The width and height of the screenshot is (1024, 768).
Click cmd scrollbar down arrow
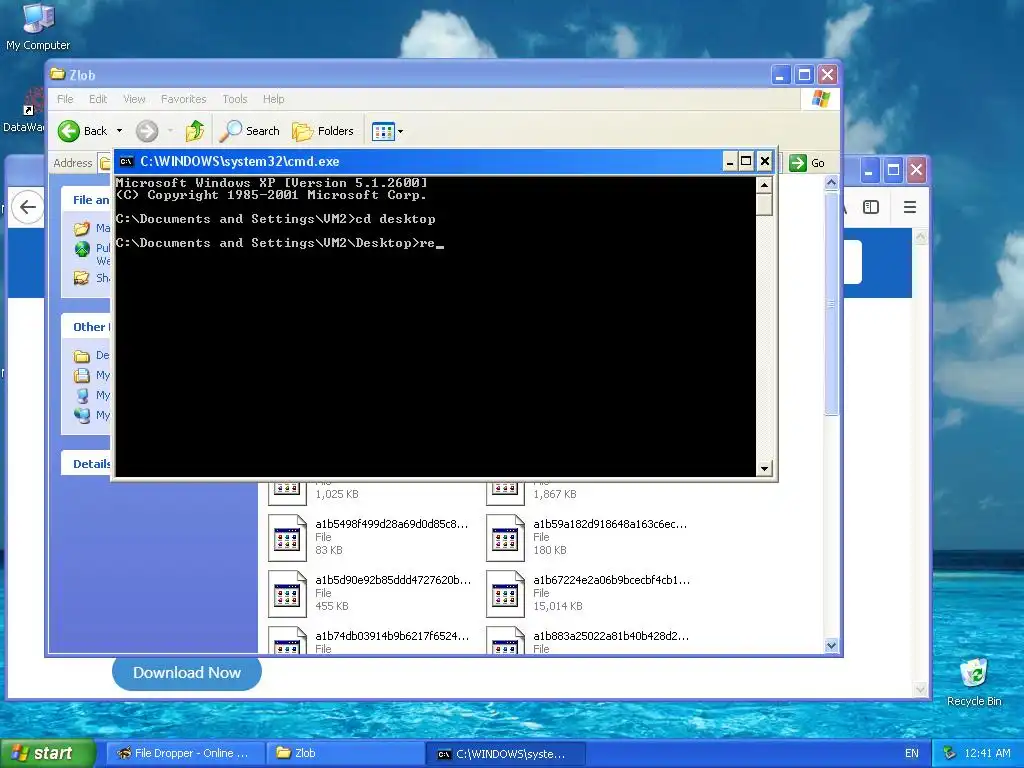[x=764, y=468]
